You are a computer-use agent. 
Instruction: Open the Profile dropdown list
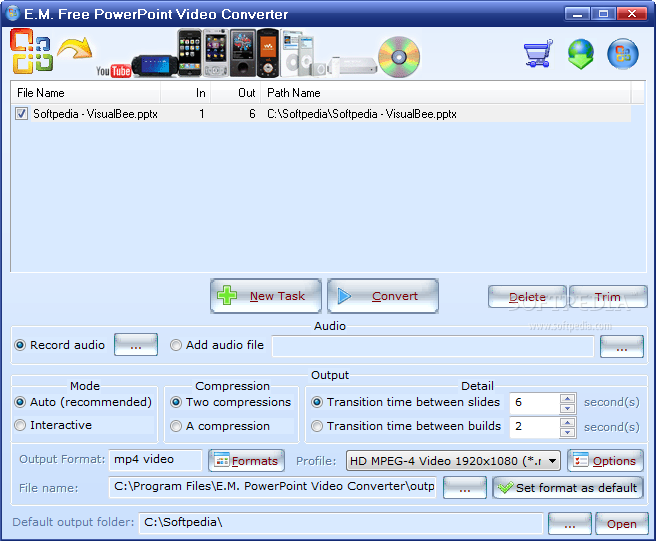[x=552, y=461]
